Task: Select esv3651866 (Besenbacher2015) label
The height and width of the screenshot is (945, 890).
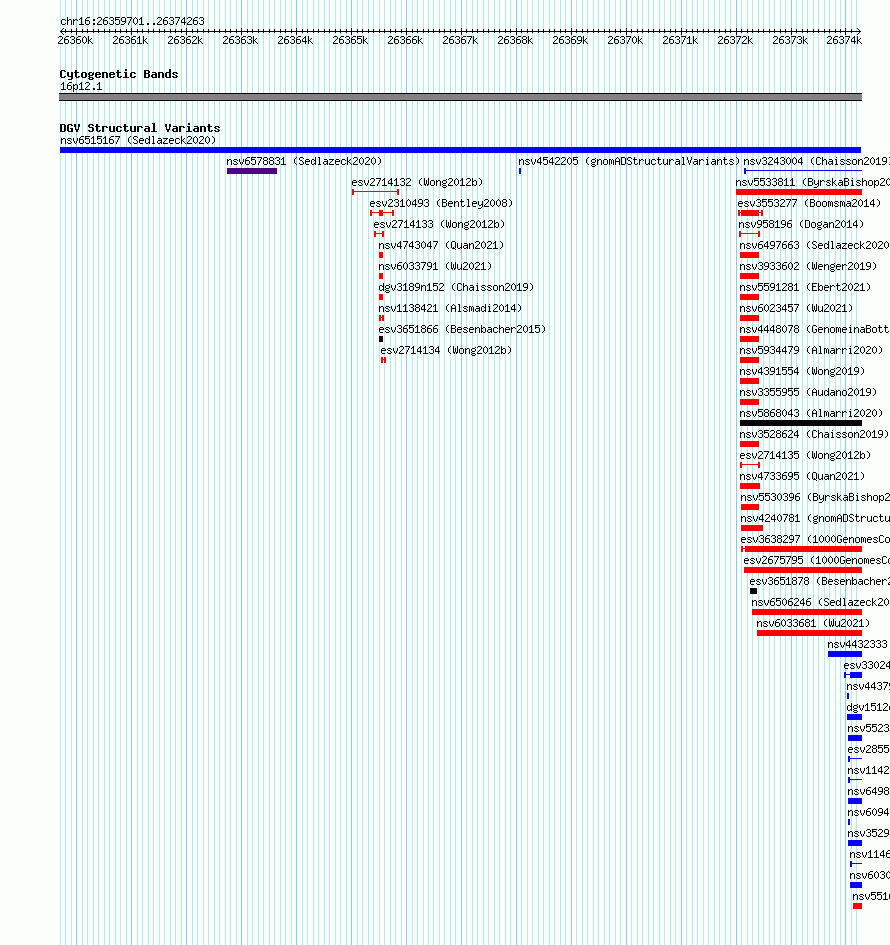Action: (x=462, y=330)
